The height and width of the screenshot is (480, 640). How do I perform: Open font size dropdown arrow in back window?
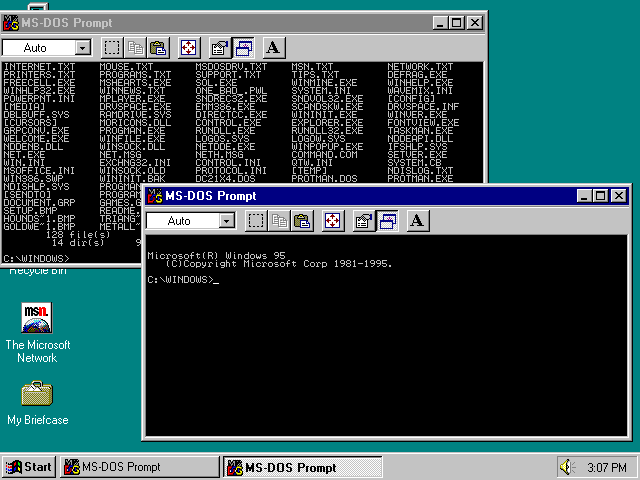point(82,48)
